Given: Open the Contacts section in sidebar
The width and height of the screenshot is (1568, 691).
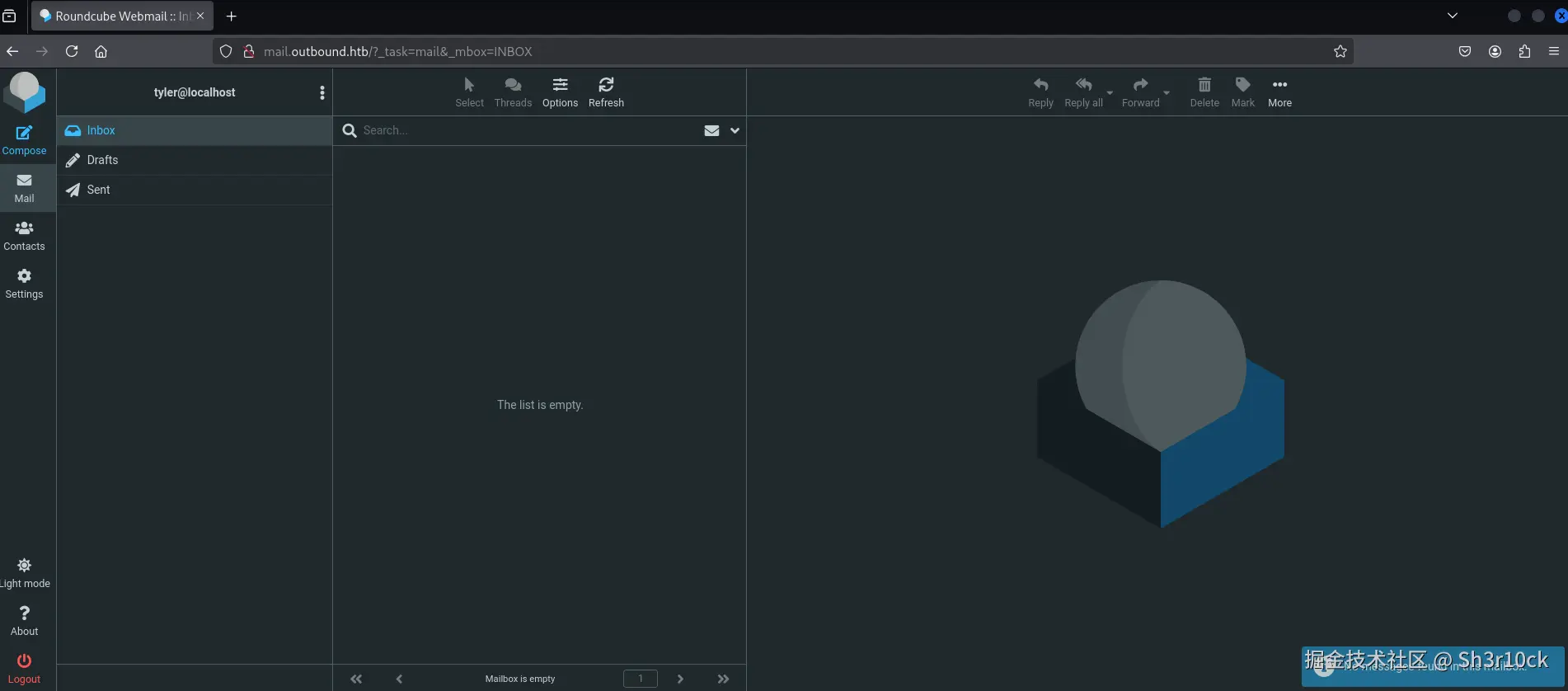Looking at the screenshot, I should pyautogui.click(x=24, y=236).
